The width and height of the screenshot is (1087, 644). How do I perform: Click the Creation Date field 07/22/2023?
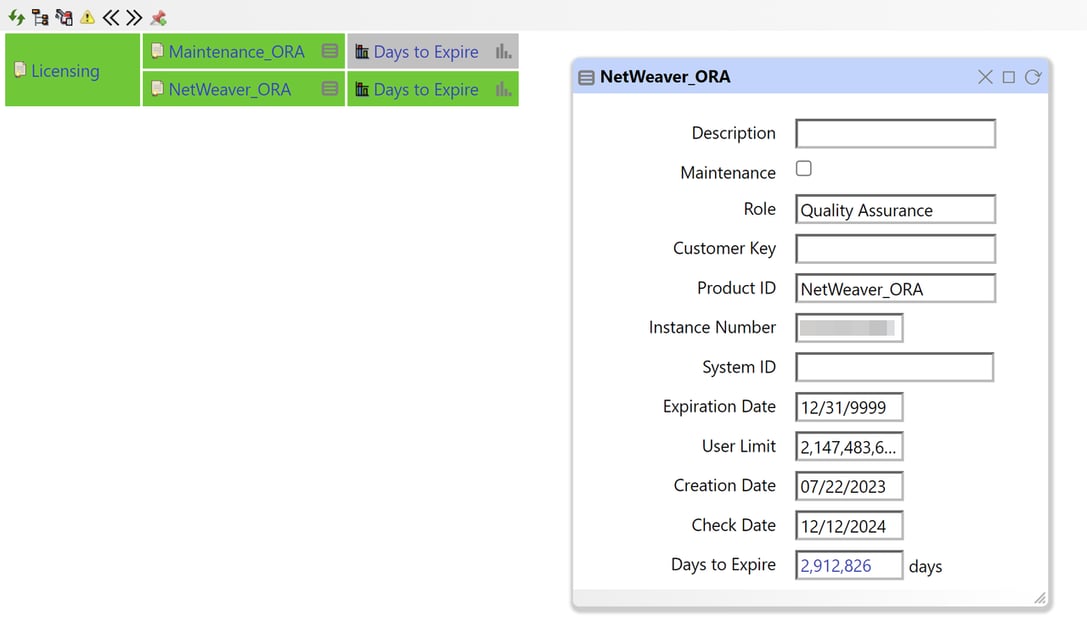pos(849,486)
